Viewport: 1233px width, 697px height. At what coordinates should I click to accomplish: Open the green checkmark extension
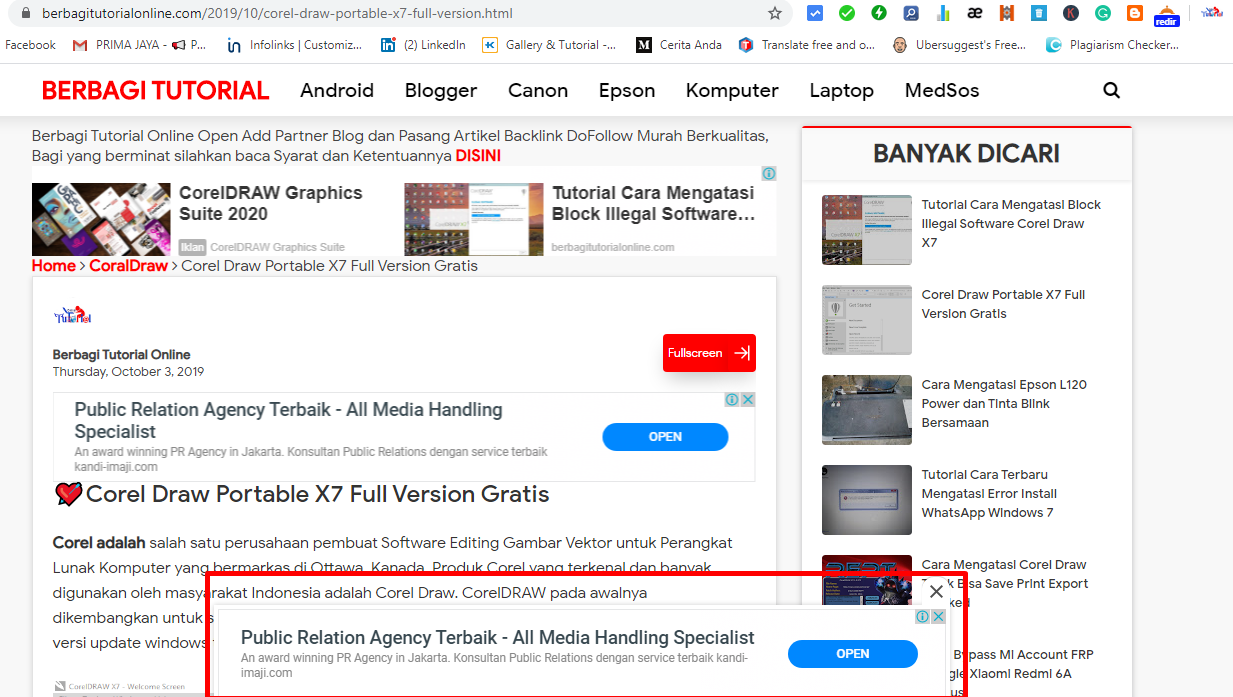click(847, 13)
